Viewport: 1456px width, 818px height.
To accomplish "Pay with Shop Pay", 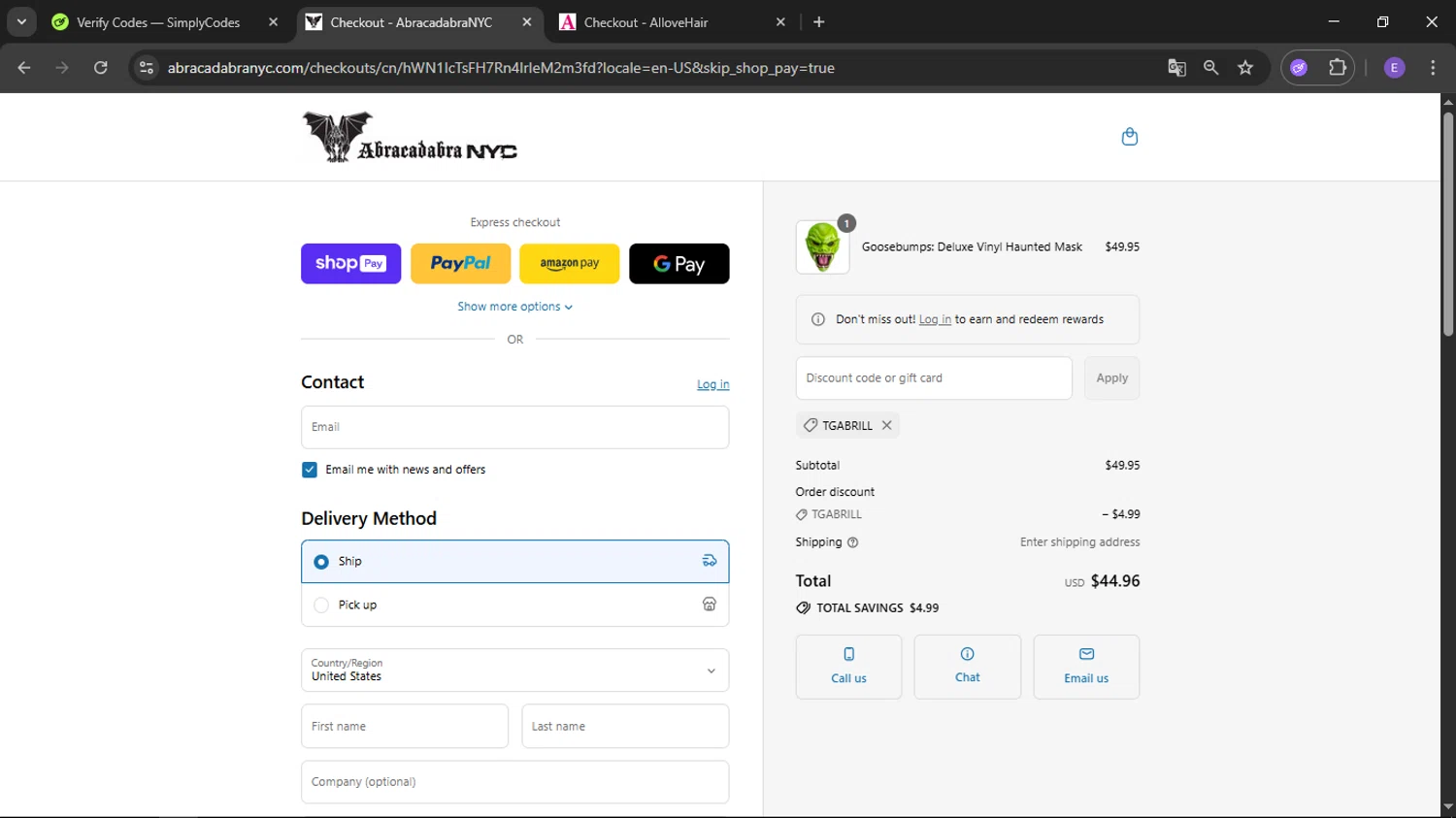I will tap(350, 264).
